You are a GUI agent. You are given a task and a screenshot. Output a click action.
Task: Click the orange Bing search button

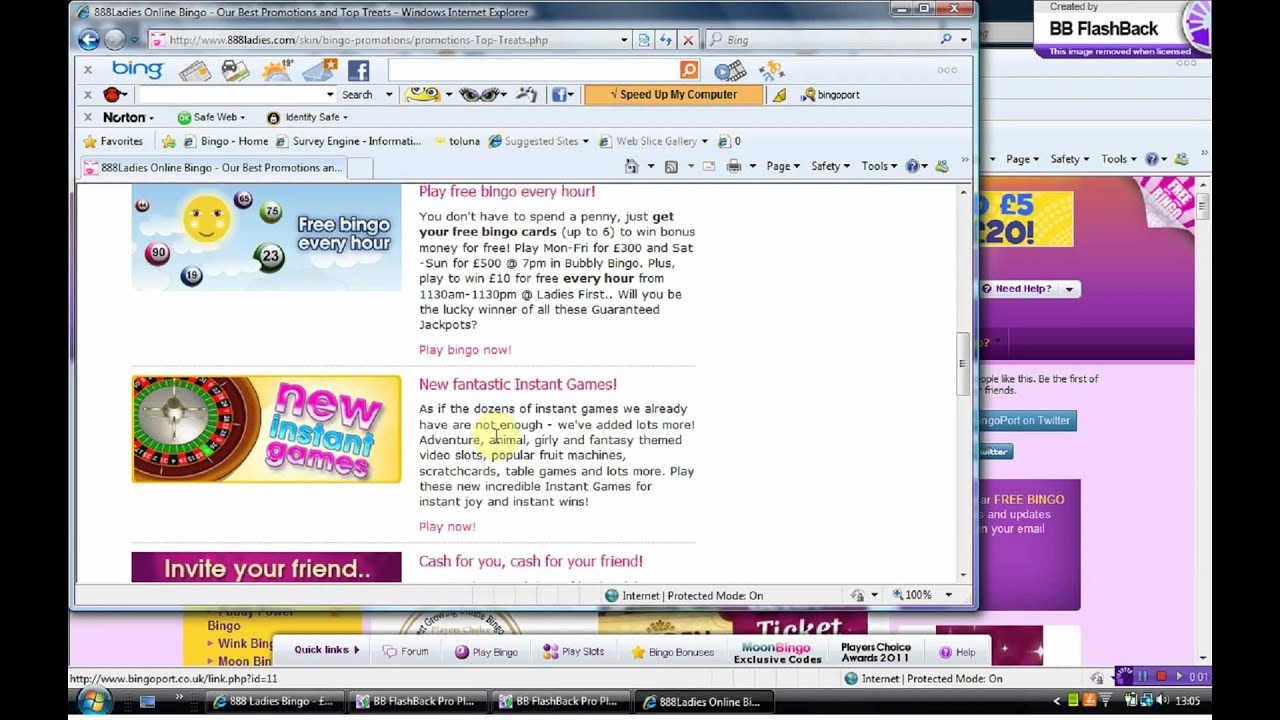(x=689, y=70)
